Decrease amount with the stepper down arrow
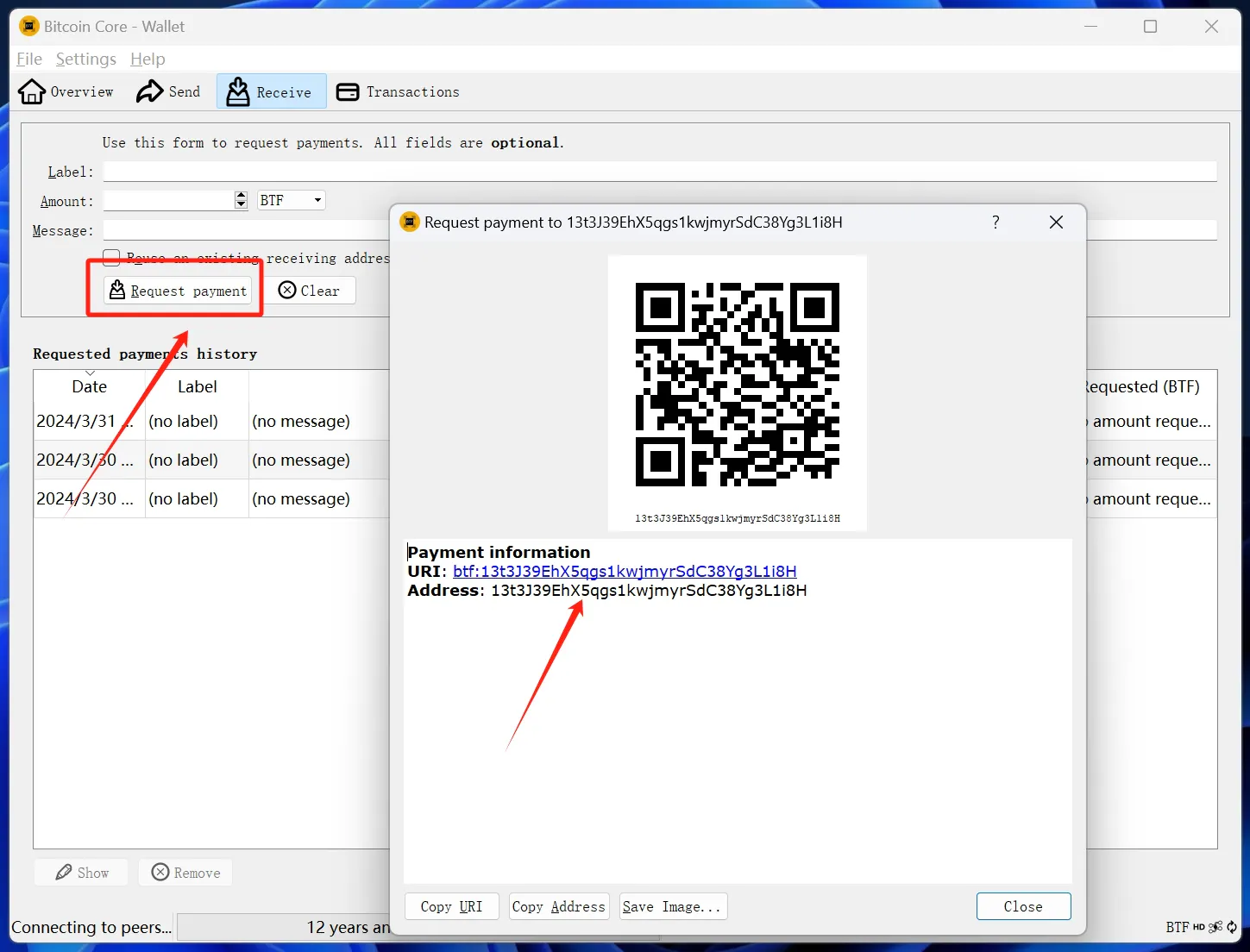Viewport: 1250px width, 952px height. pos(241,205)
